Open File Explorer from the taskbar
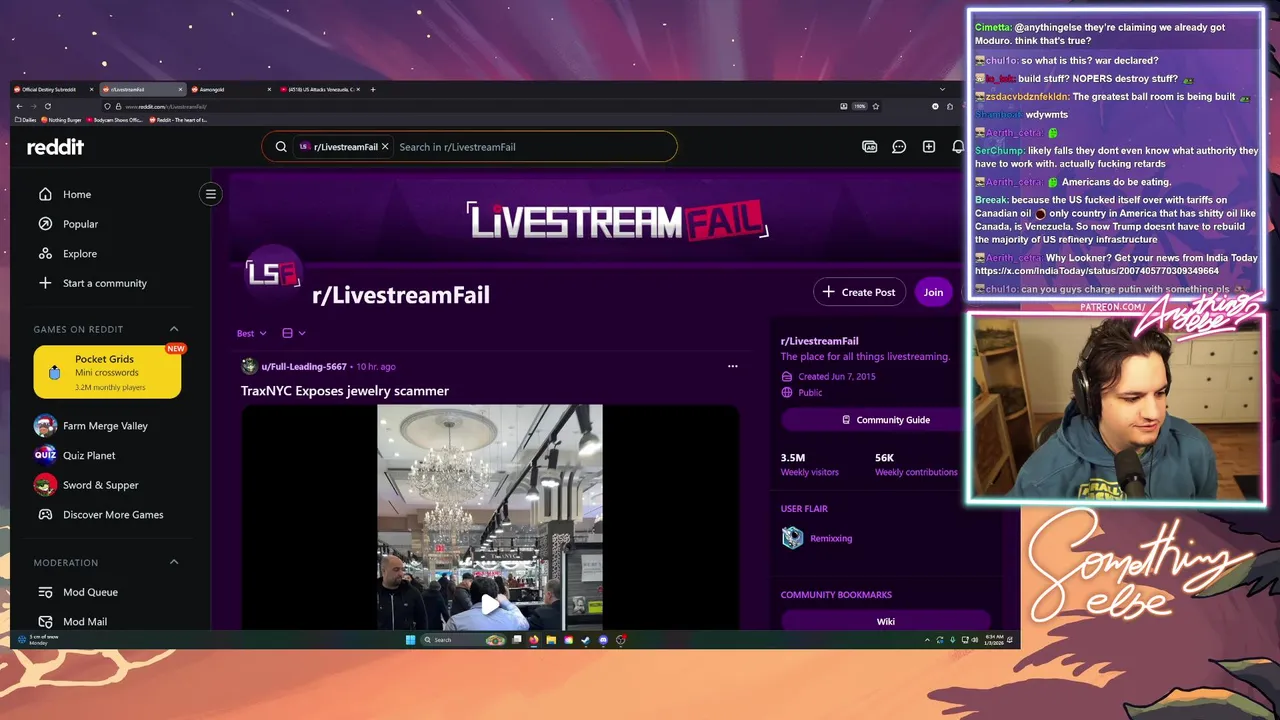Screen dimensions: 1280x720 [551, 640]
